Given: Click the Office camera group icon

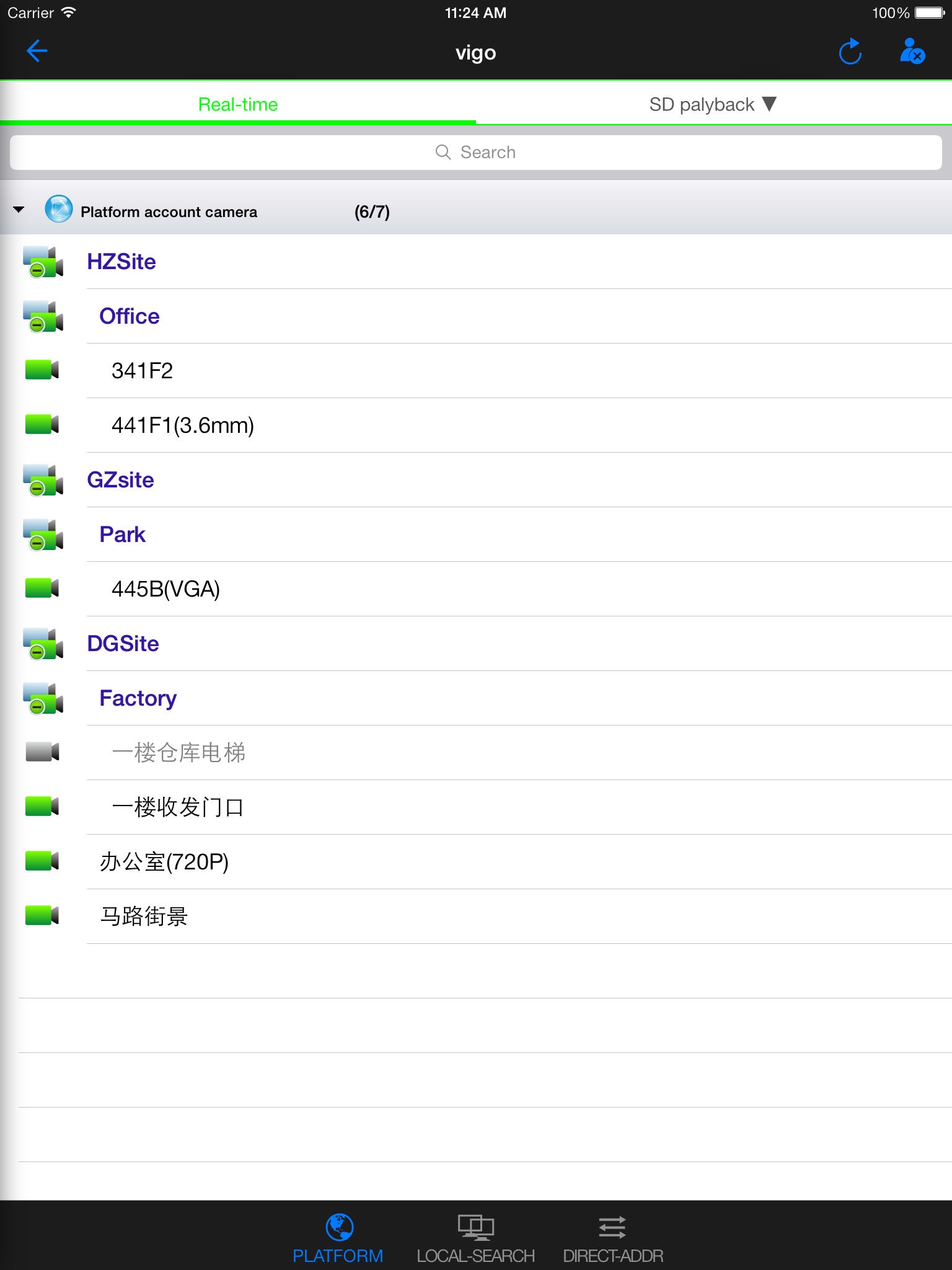Looking at the screenshot, I should [43, 316].
